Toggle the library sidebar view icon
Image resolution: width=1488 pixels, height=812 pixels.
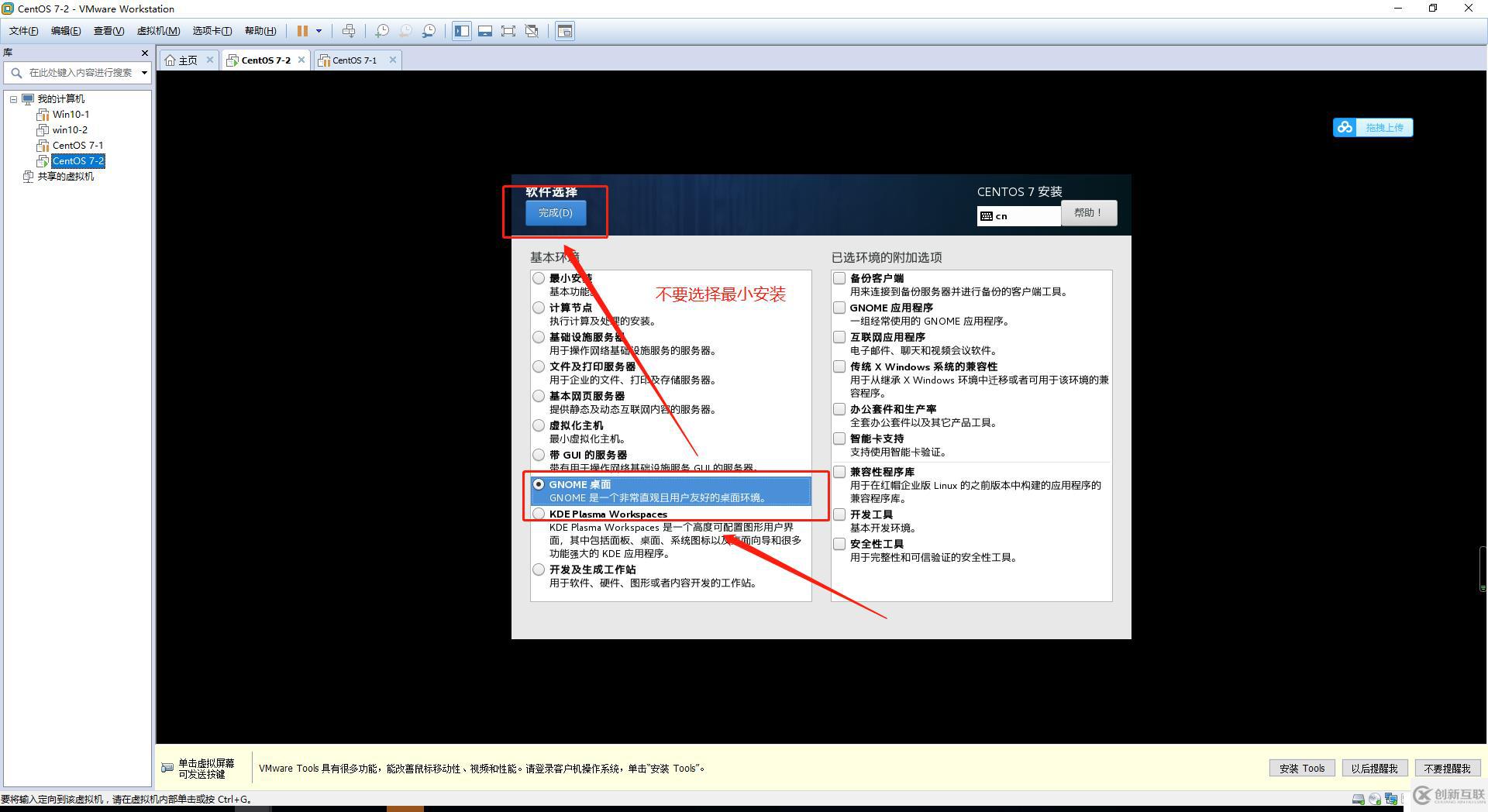[462, 31]
